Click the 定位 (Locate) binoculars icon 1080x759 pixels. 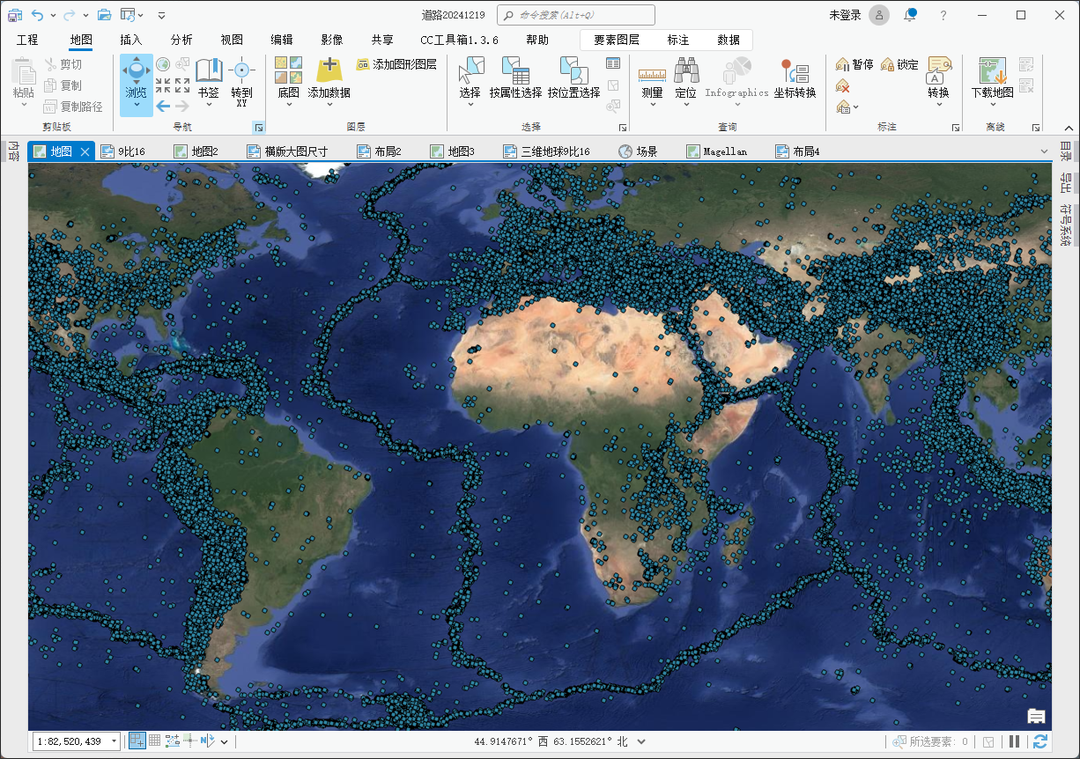coord(686,70)
